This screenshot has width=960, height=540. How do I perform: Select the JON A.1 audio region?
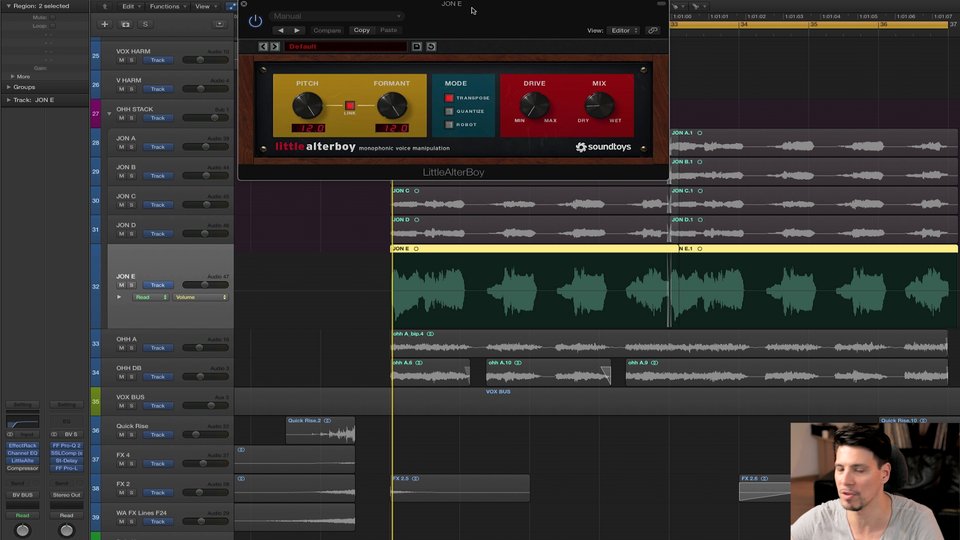coord(814,141)
